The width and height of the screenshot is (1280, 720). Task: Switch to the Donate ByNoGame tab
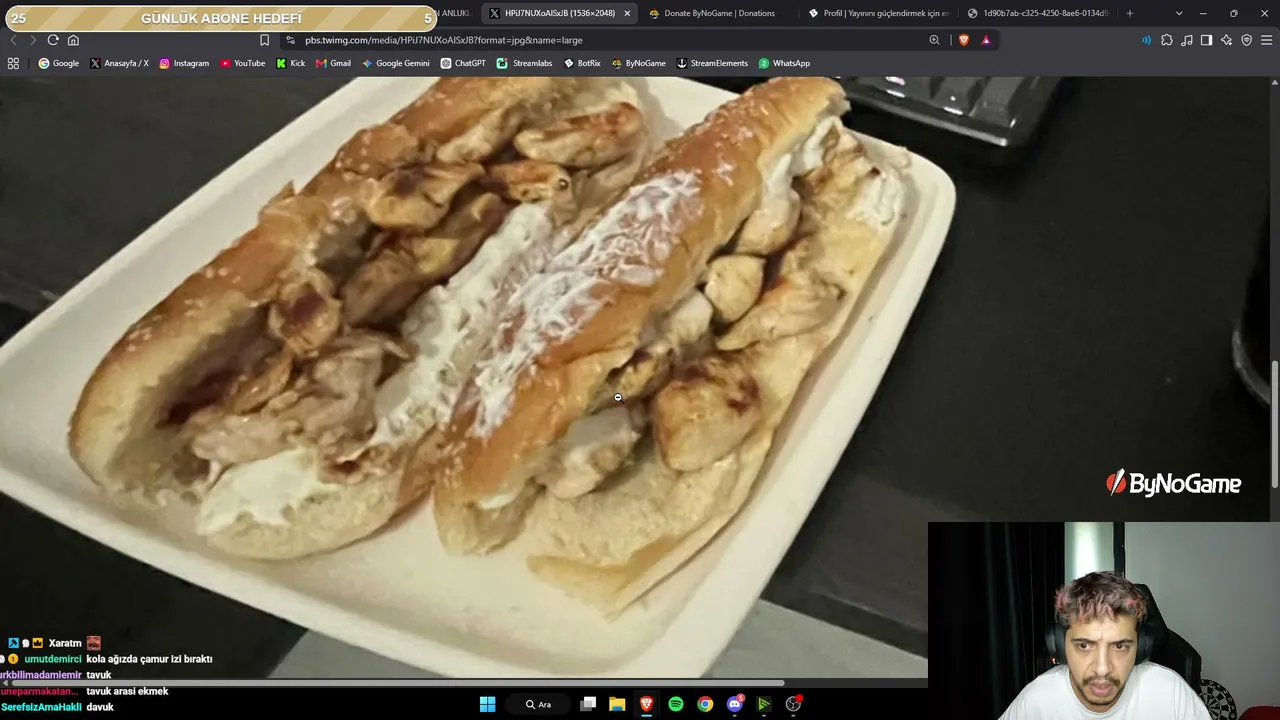(718, 13)
